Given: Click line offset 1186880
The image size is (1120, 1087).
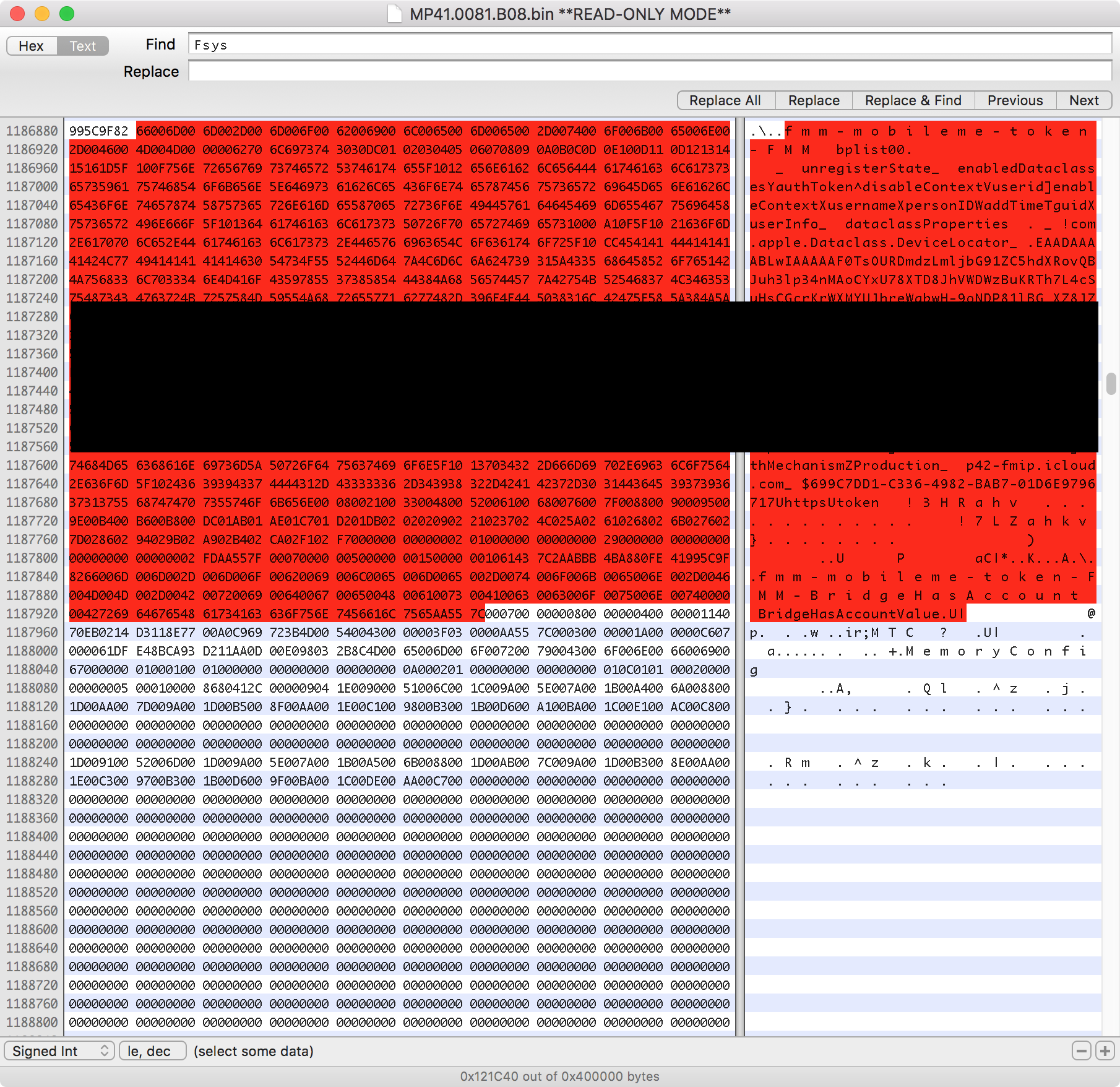Looking at the screenshot, I should 32,131.
